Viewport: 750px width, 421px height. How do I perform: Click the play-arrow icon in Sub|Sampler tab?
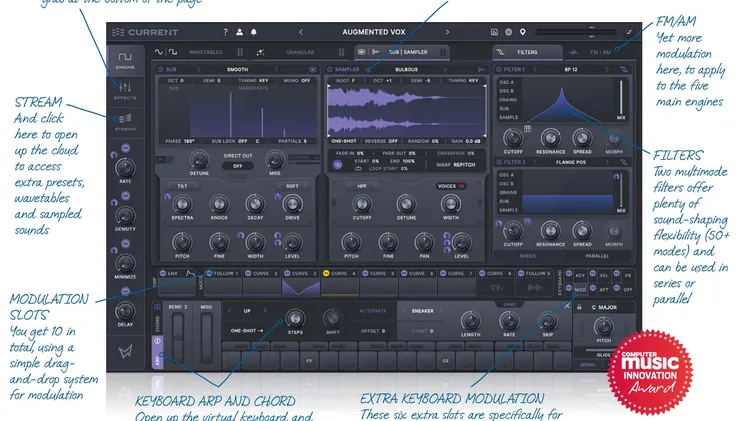click(375, 52)
